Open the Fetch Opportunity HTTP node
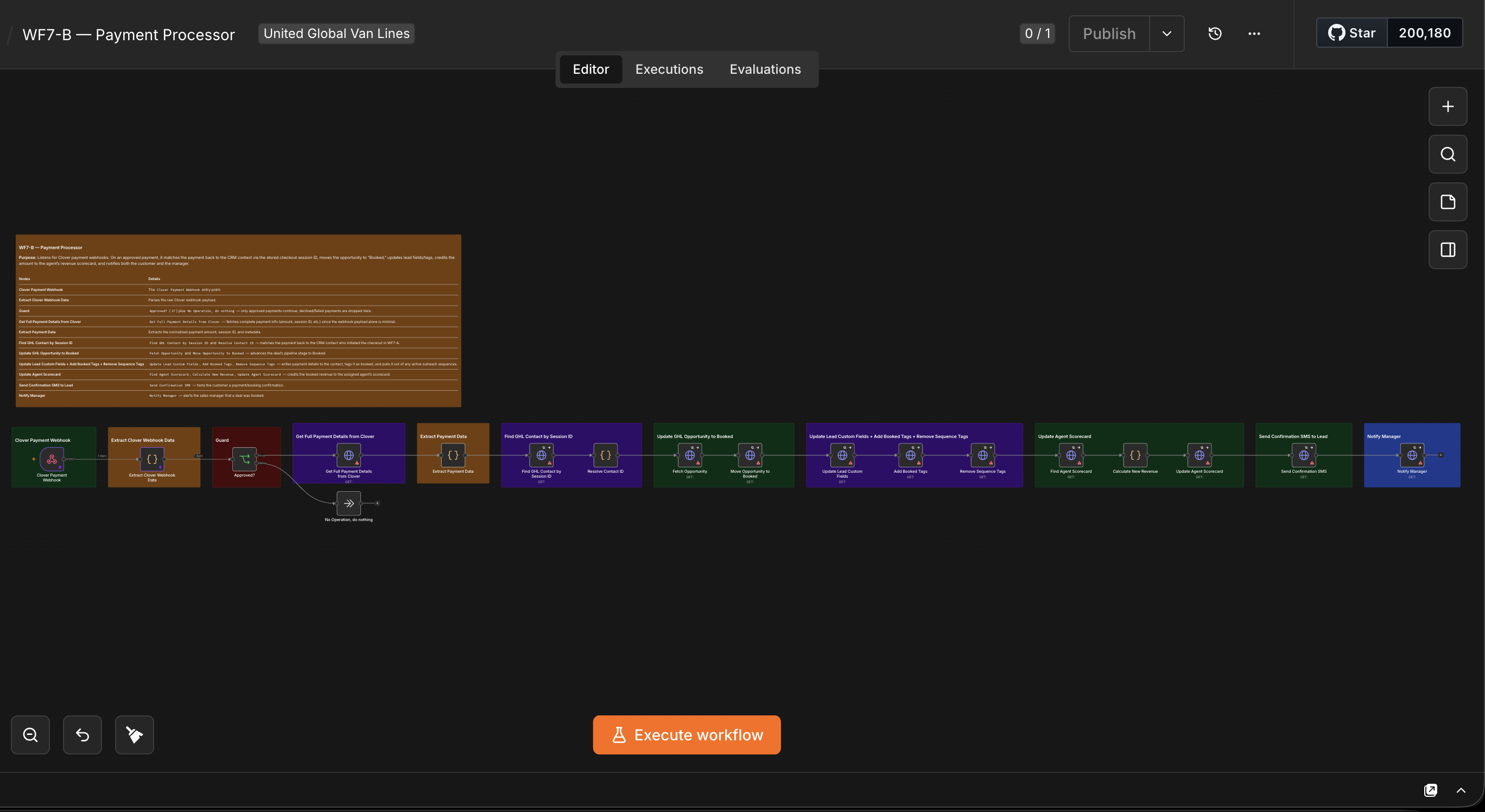The height and width of the screenshot is (812, 1485). [689, 455]
